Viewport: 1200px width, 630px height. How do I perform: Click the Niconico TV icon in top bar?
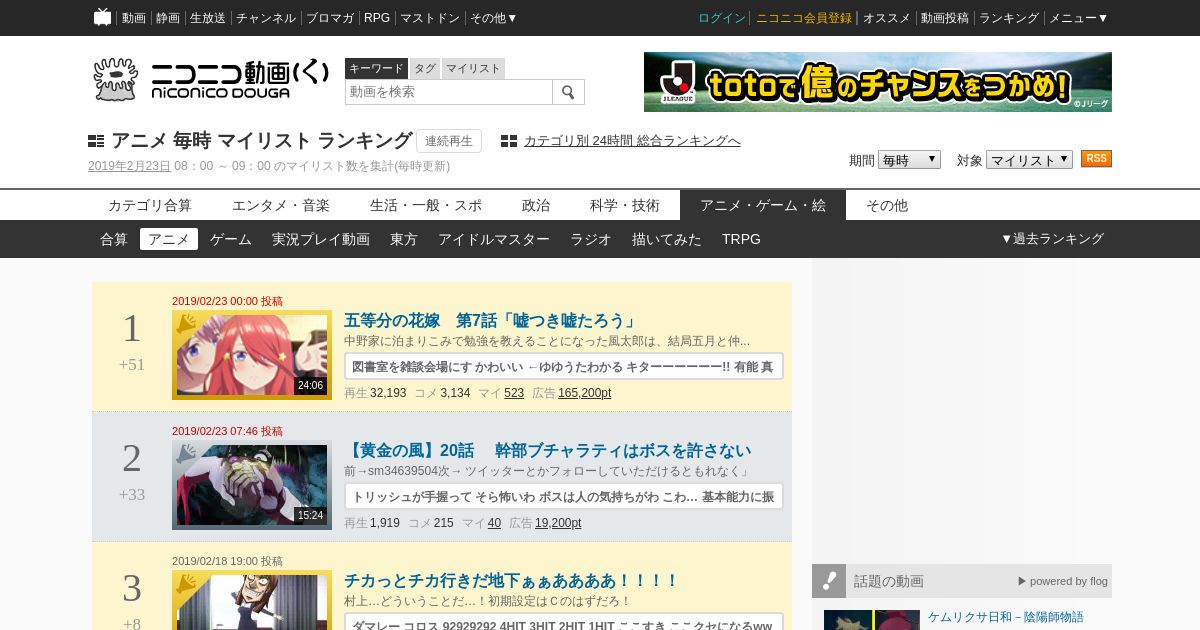[x=102, y=17]
